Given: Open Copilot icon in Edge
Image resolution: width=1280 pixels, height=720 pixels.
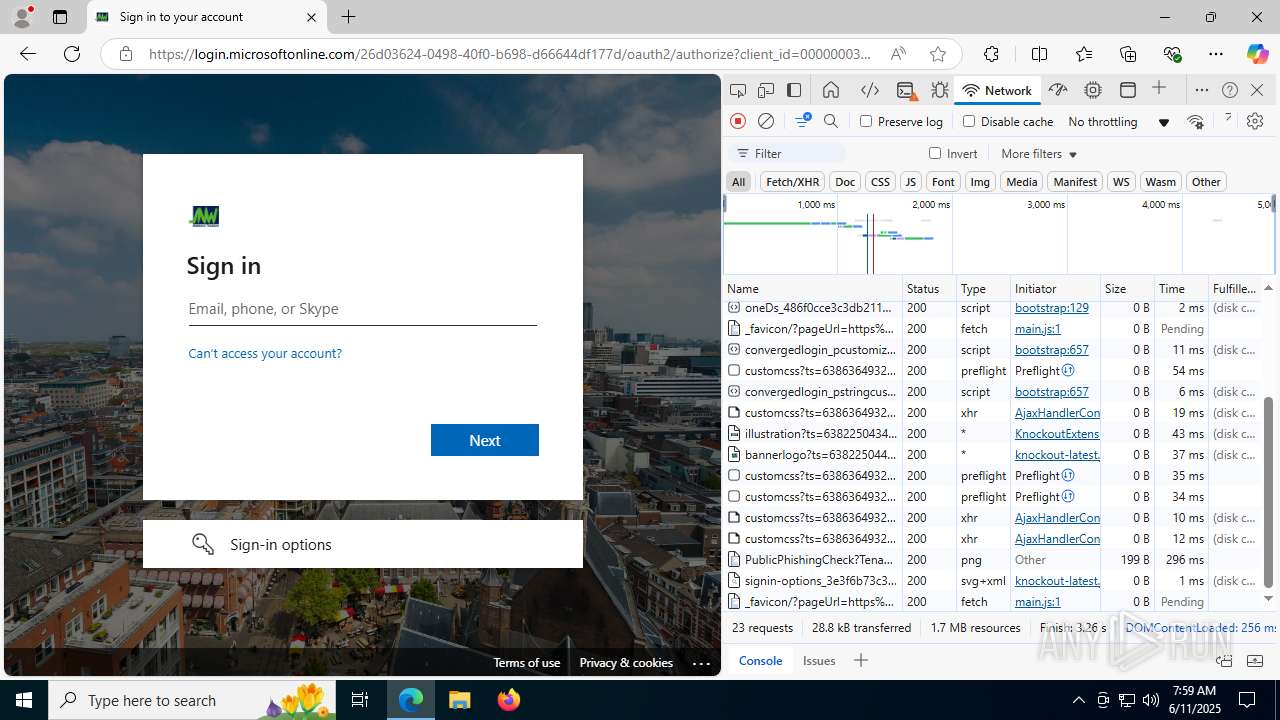Looking at the screenshot, I should (1257, 54).
